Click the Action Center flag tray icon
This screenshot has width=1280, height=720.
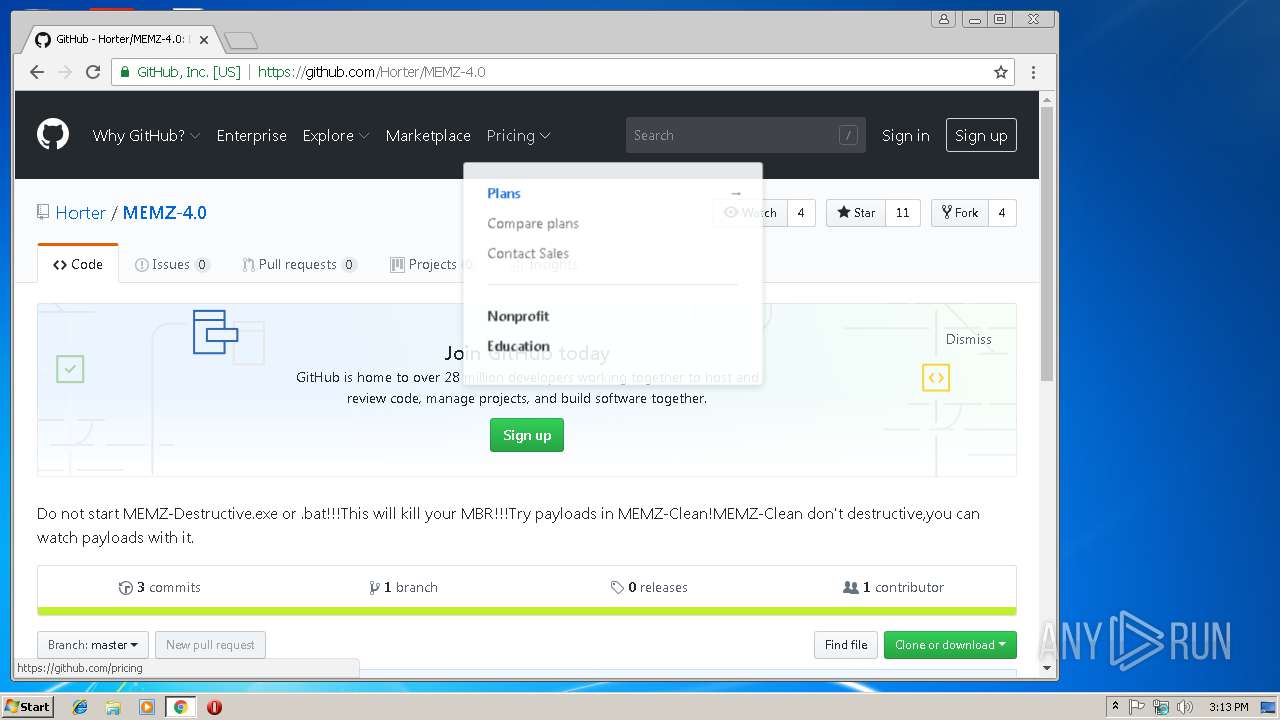(x=1138, y=707)
